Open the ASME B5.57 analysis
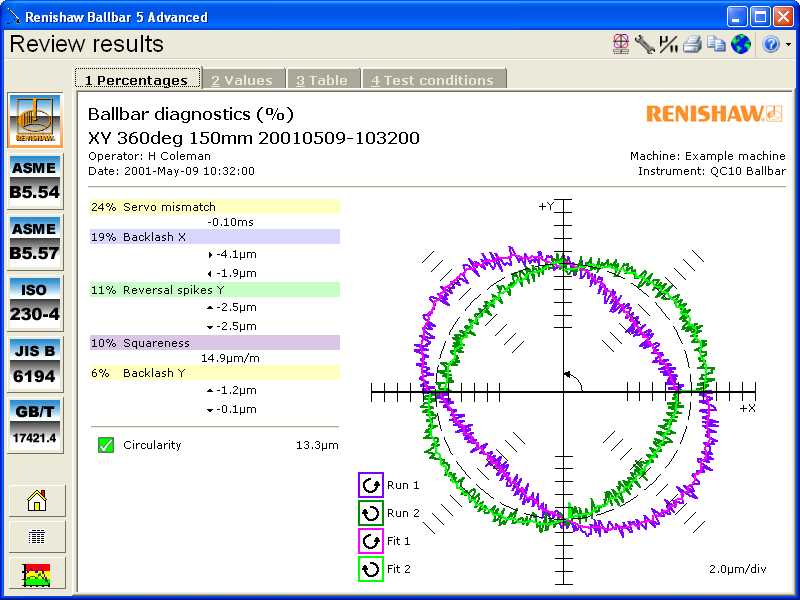 pos(35,242)
